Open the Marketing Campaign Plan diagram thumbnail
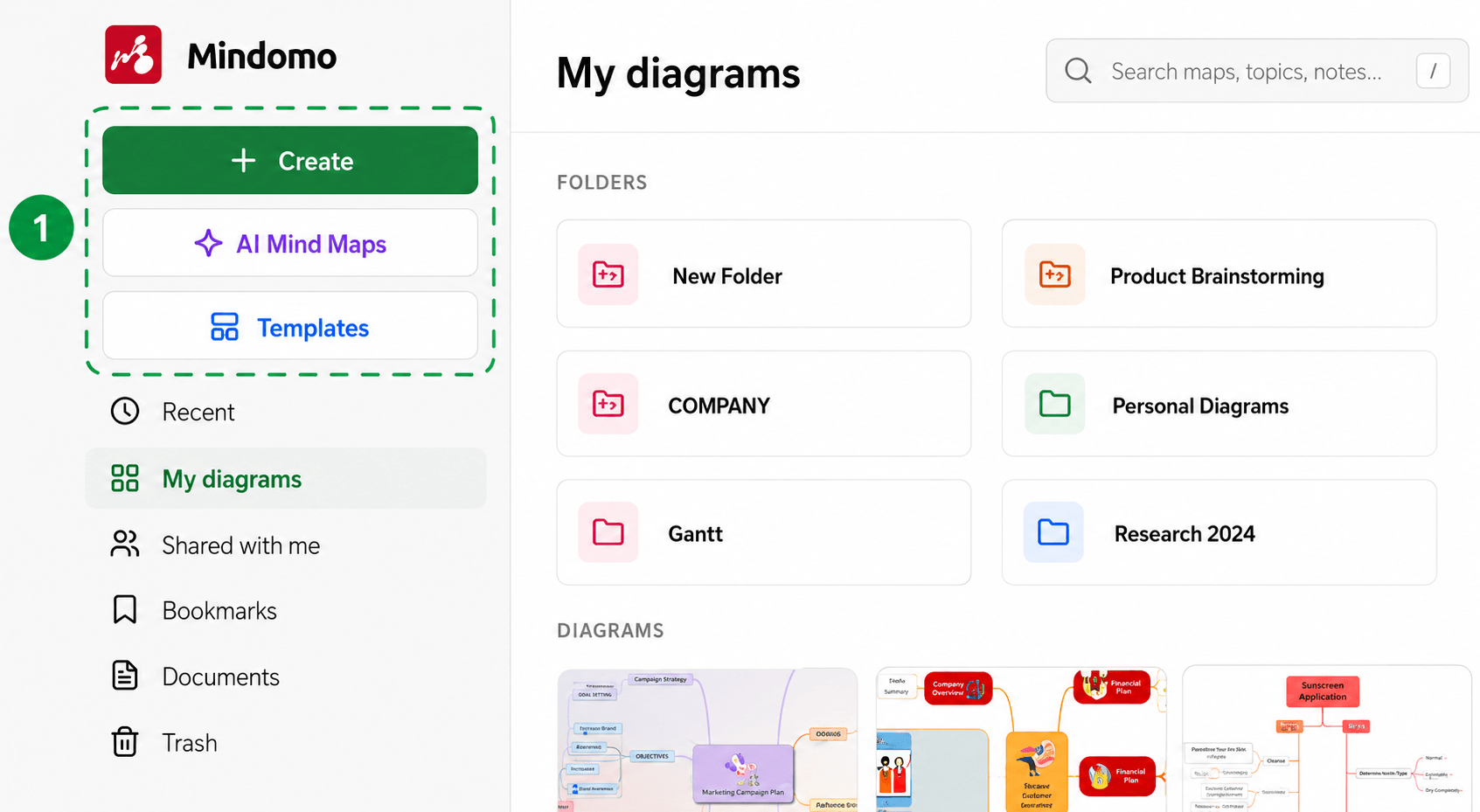1480x812 pixels. (x=708, y=739)
